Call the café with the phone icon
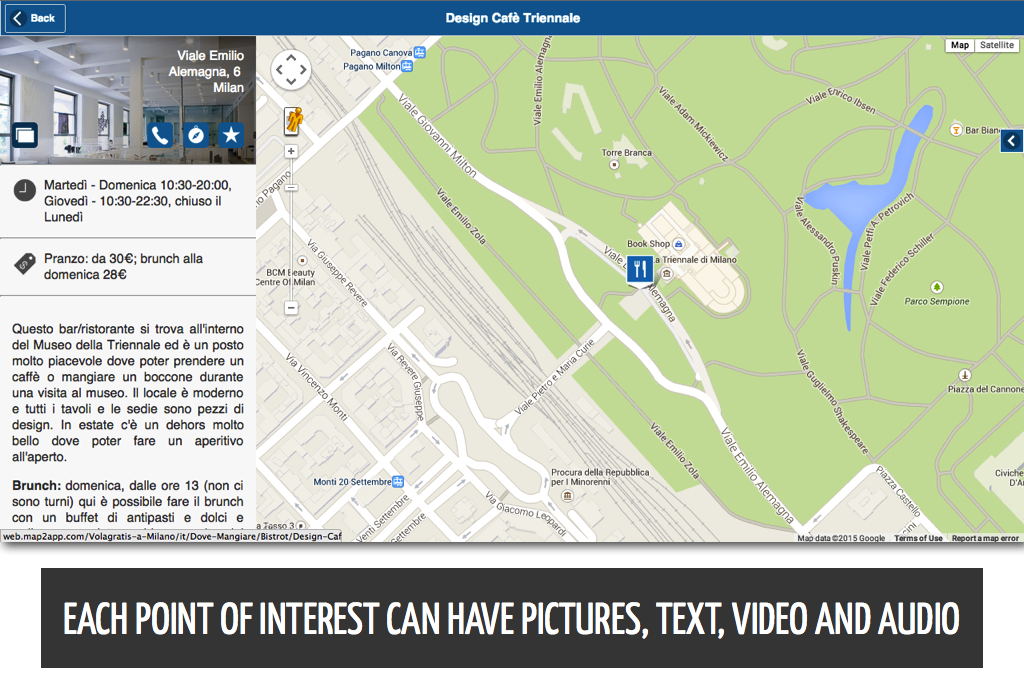The image size is (1024, 700). point(160,135)
